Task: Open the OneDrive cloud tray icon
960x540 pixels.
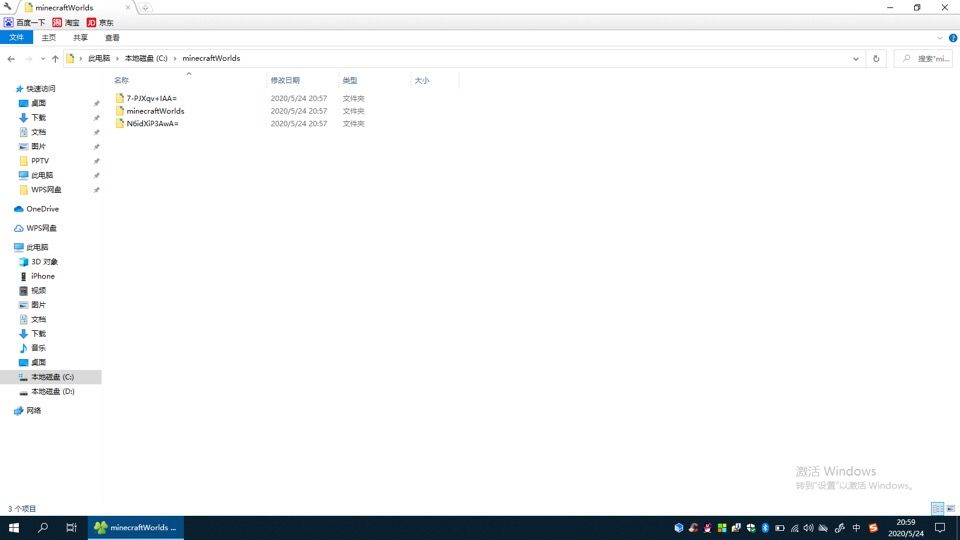Action: point(823,528)
